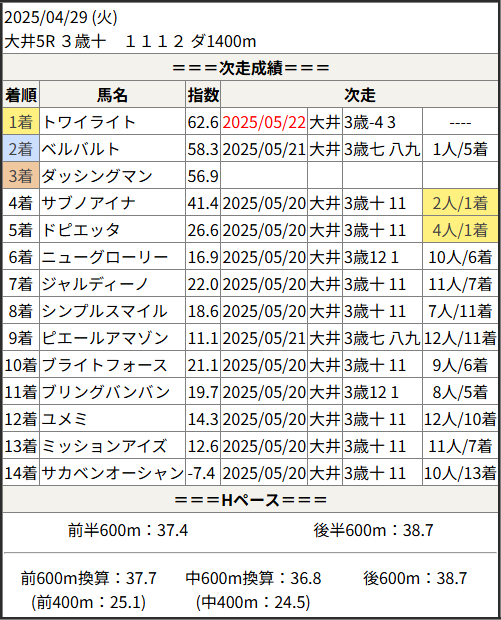Image resolution: width=501 pixels, height=620 pixels.
Task: Click the ニューグローリー horse name
Action: [105, 257]
